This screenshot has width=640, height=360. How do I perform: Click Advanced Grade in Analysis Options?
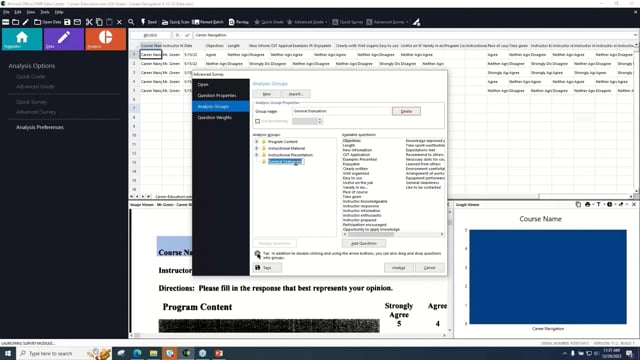click(35, 87)
